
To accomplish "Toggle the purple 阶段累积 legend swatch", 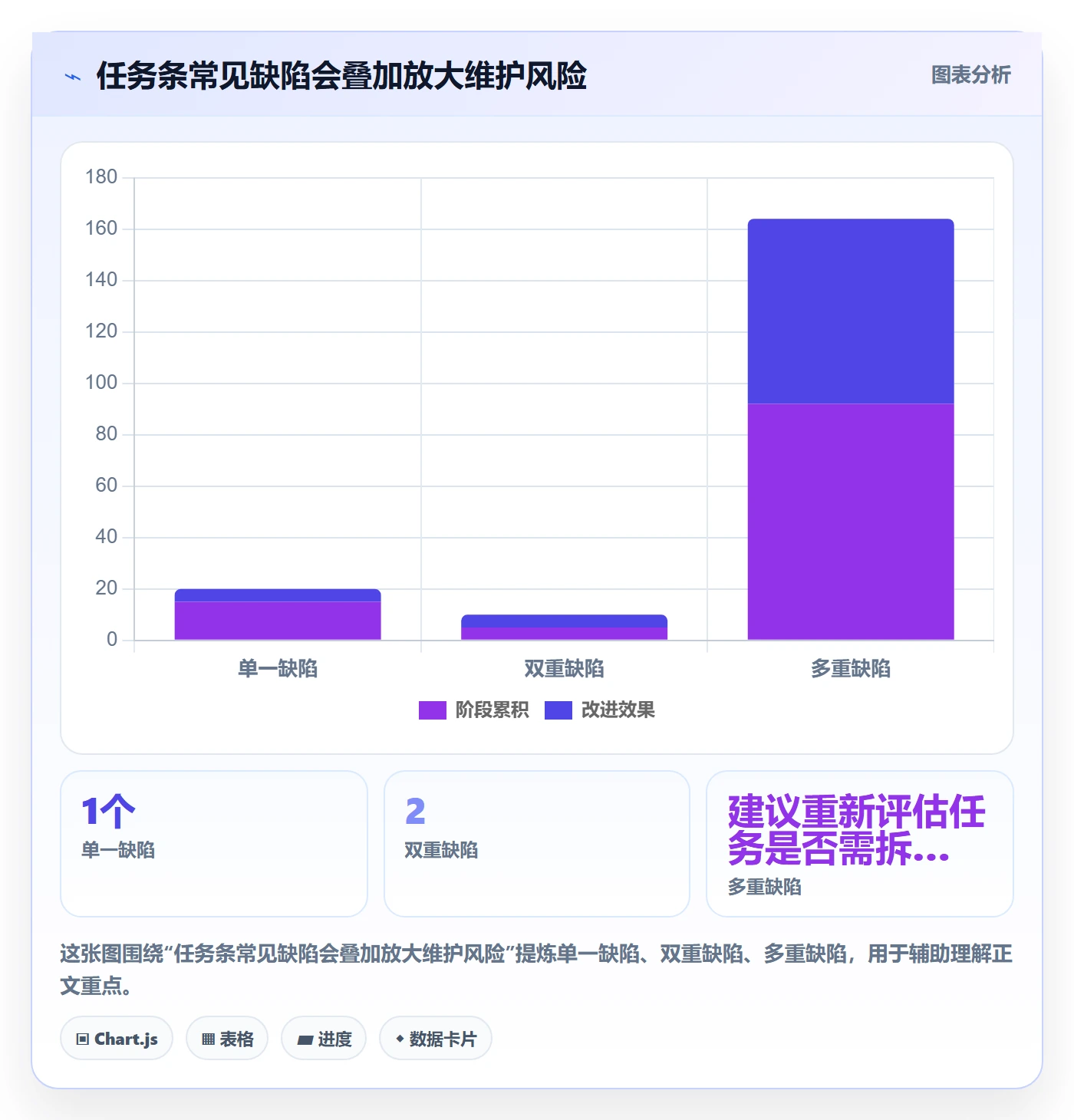I will 432,710.
